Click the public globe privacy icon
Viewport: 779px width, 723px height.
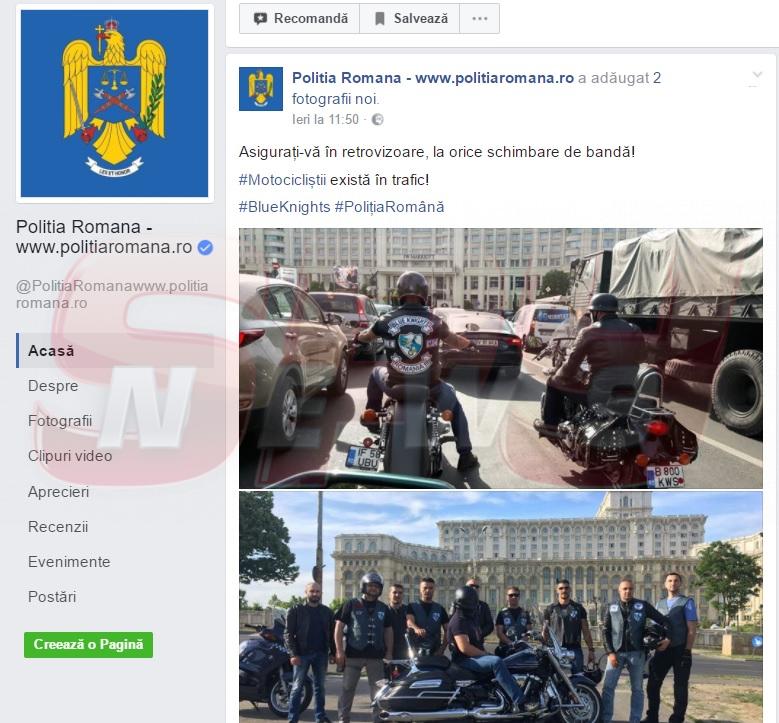click(378, 119)
